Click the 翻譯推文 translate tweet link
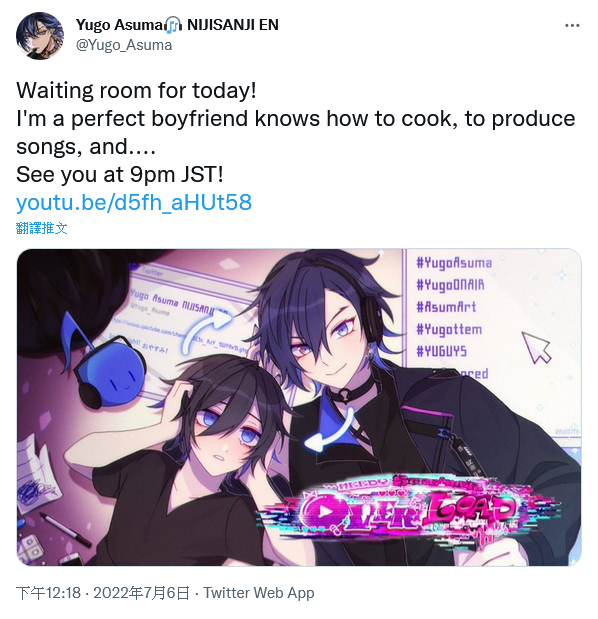 pos(41,228)
